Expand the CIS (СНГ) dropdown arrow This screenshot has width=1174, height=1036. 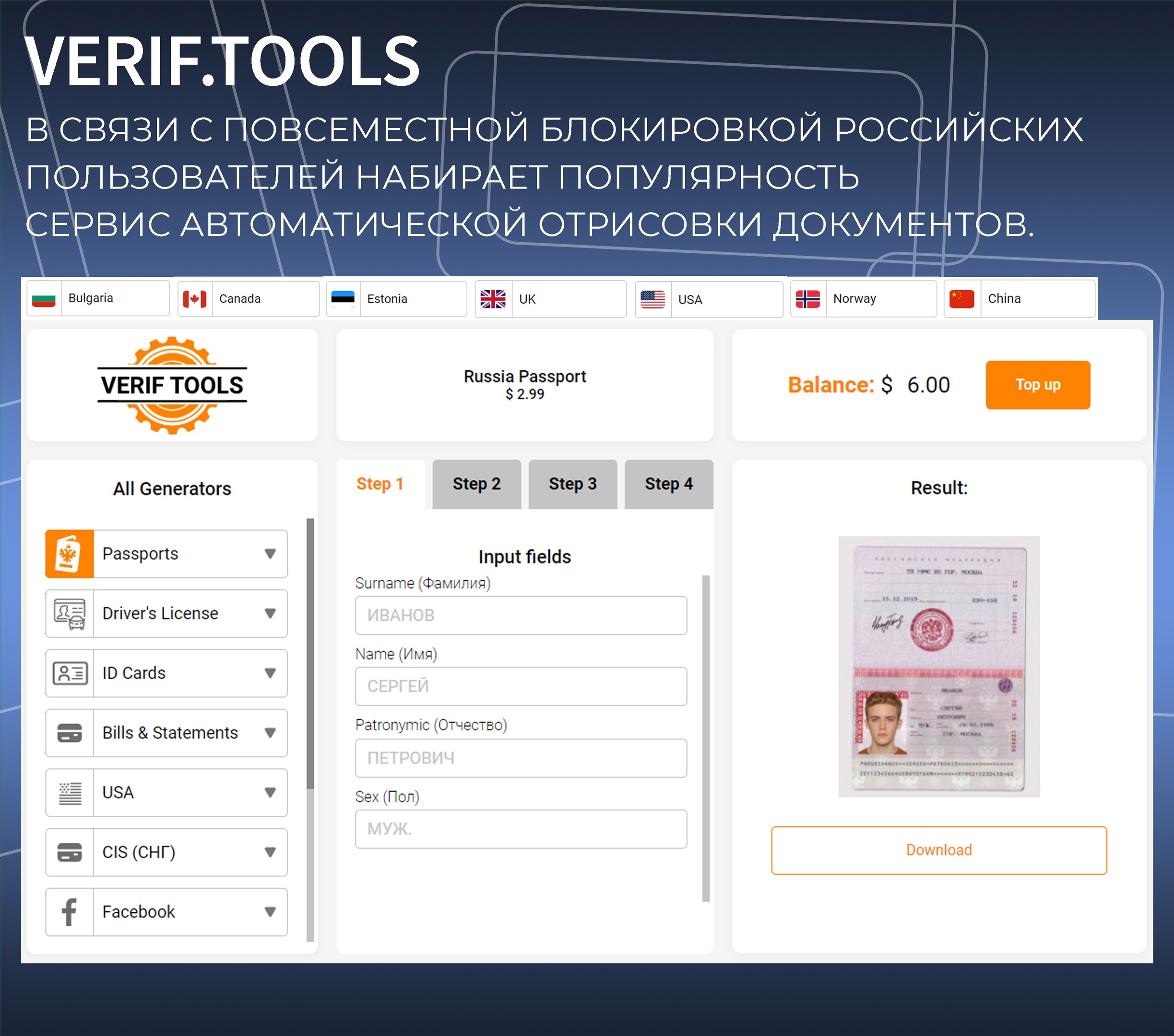[x=270, y=853]
